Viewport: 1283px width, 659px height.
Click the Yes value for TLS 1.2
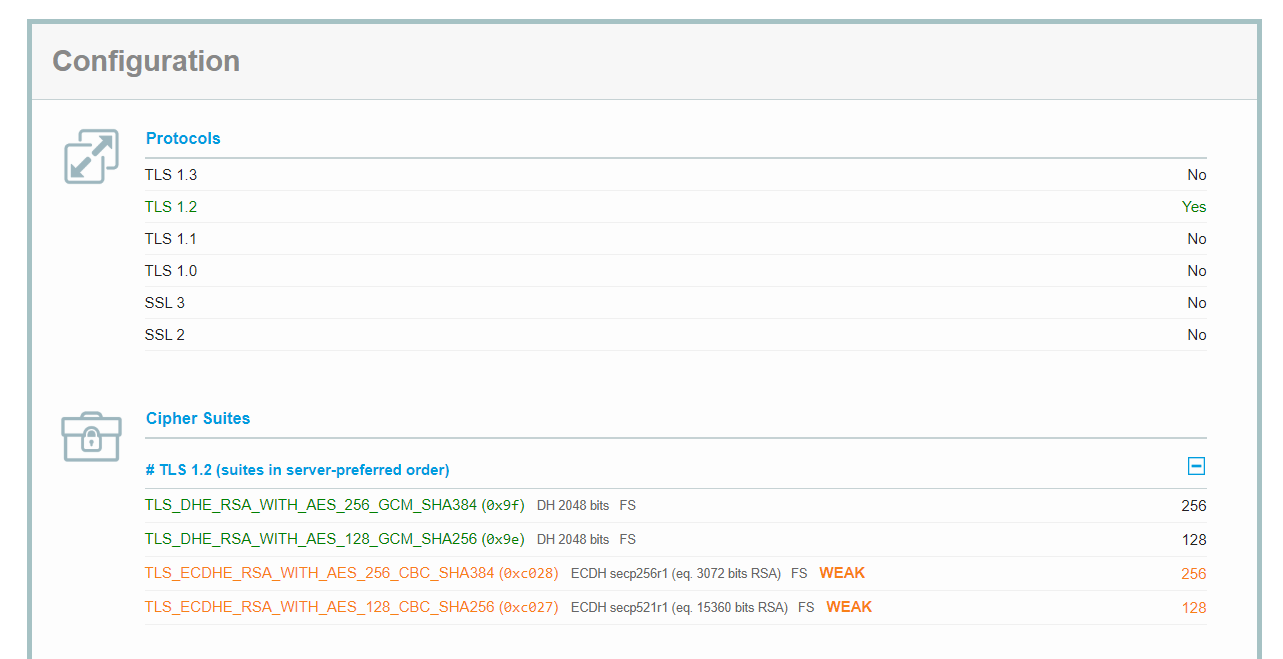click(x=1194, y=207)
